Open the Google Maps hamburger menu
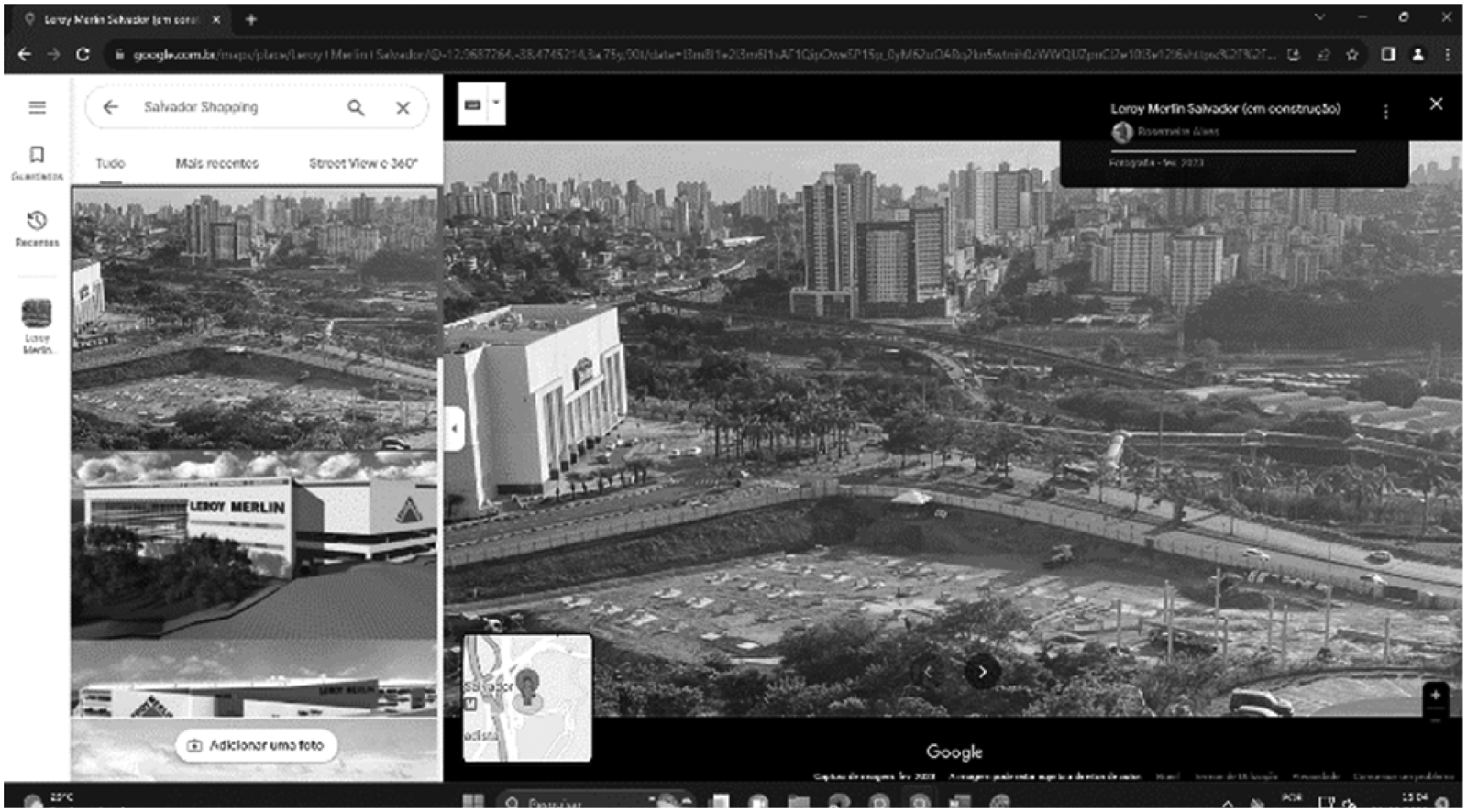The width and height of the screenshot is (1467, 812). point(37,107)
